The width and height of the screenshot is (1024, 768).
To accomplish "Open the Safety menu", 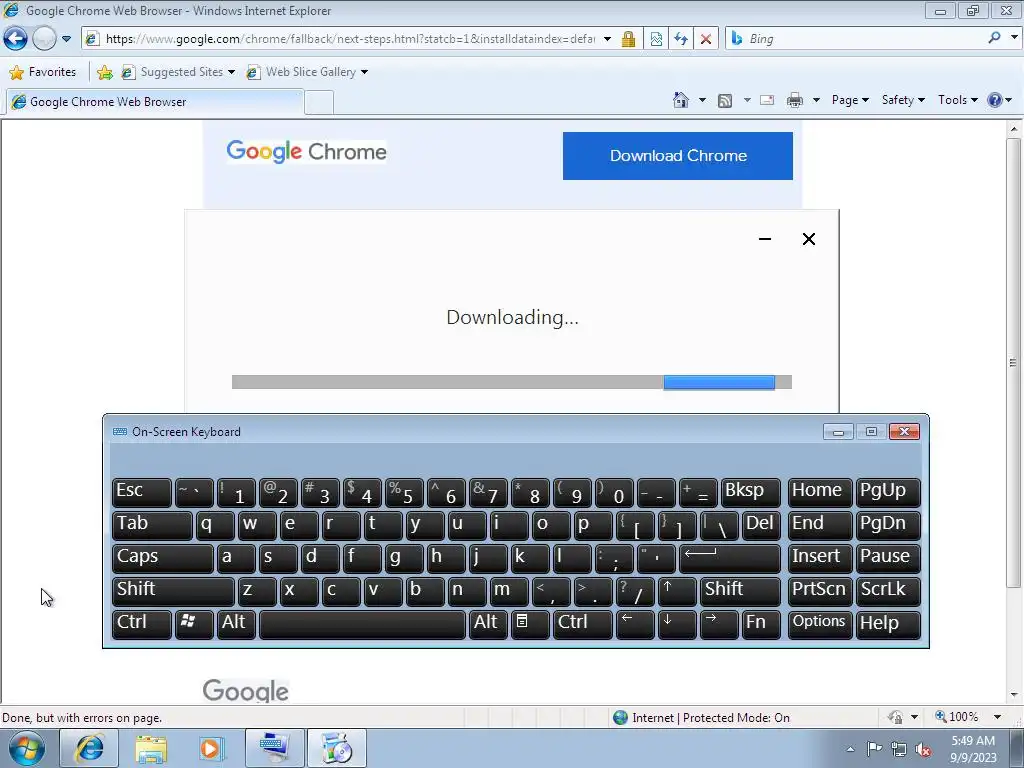I will pos(903,100).
